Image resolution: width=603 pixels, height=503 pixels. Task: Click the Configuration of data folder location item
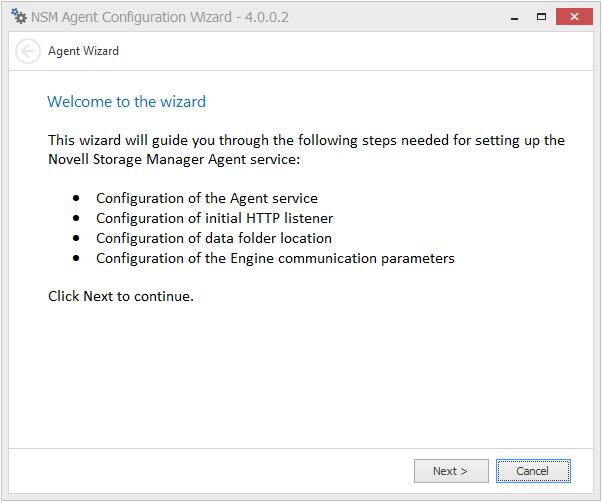(213, 238)
